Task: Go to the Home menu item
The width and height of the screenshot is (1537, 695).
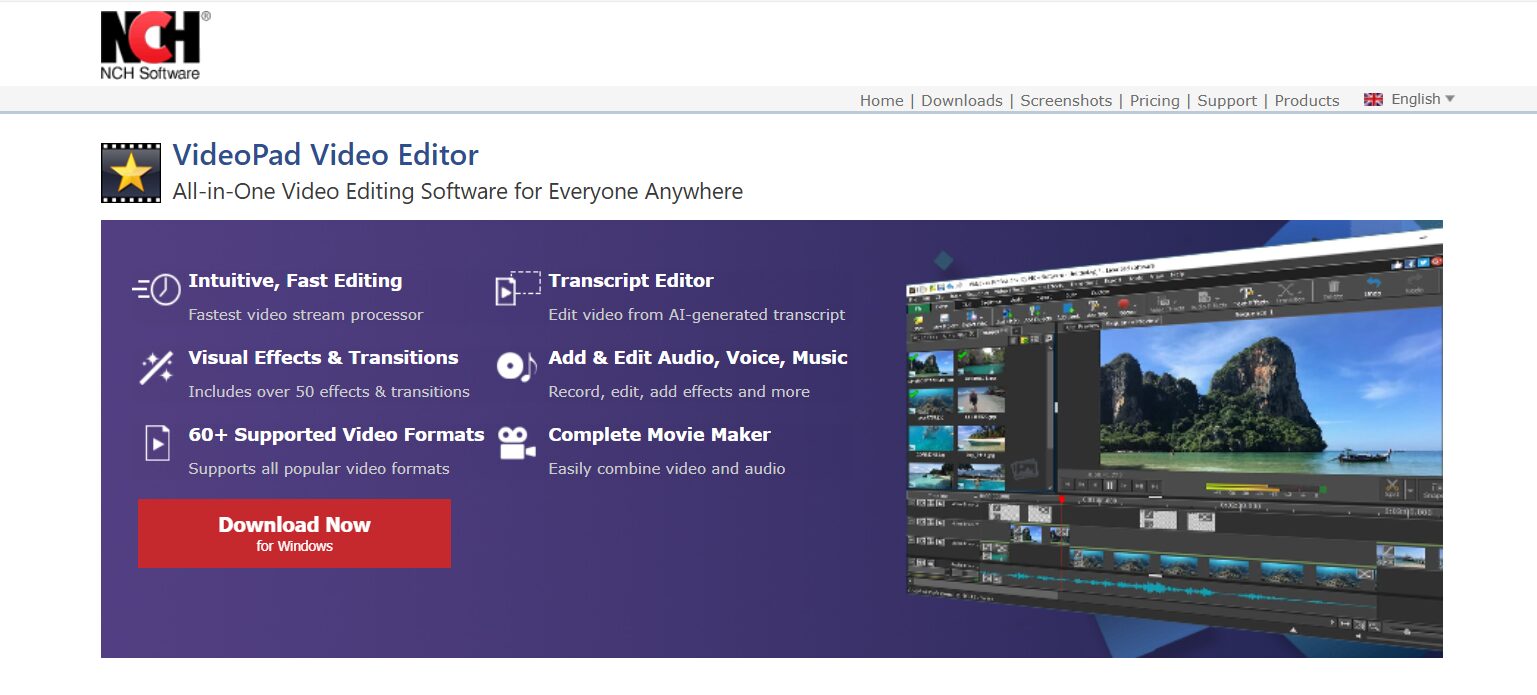Action: 881,101
